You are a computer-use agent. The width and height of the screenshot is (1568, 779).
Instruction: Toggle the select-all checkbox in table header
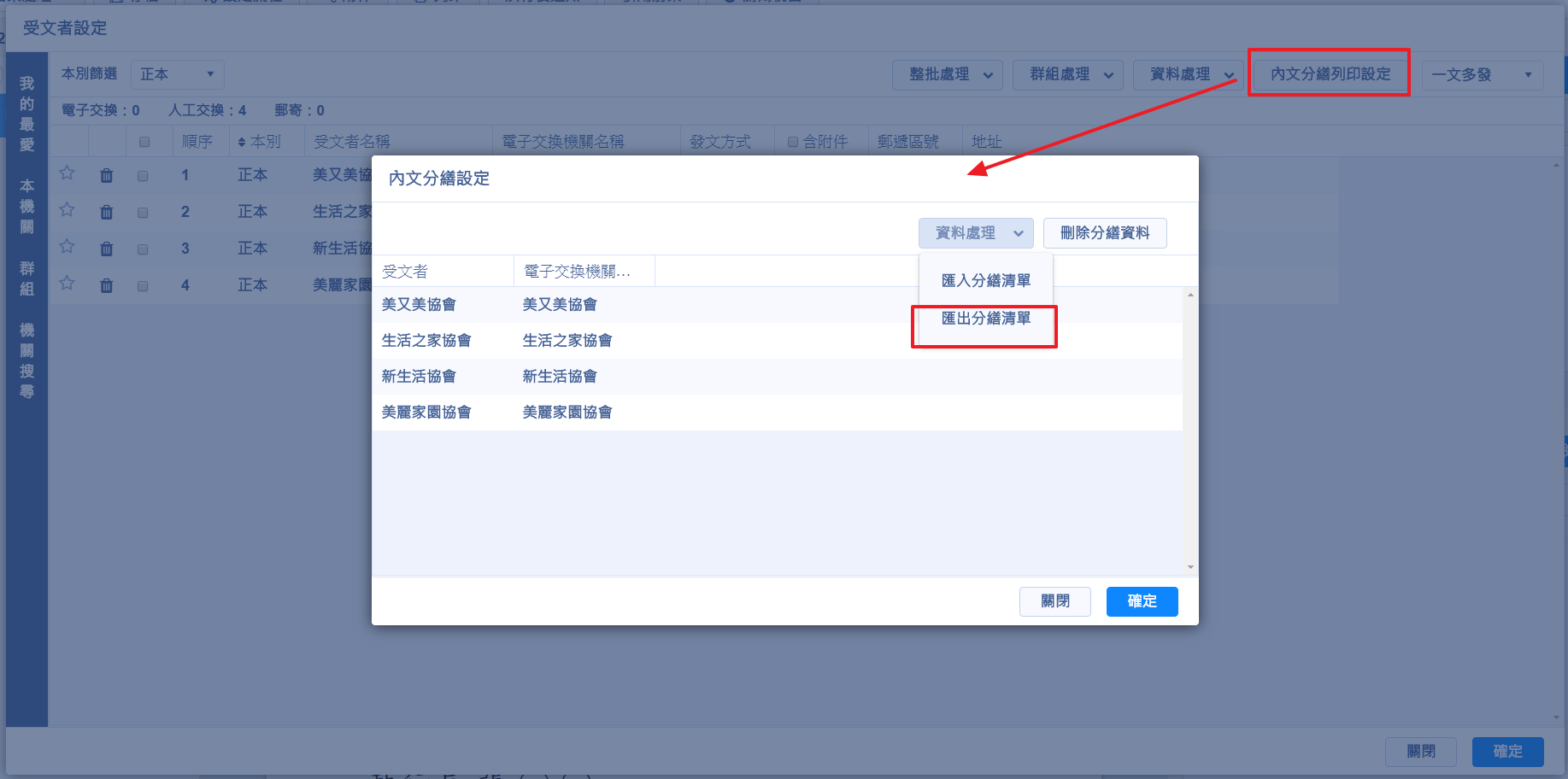pos(144,142)
